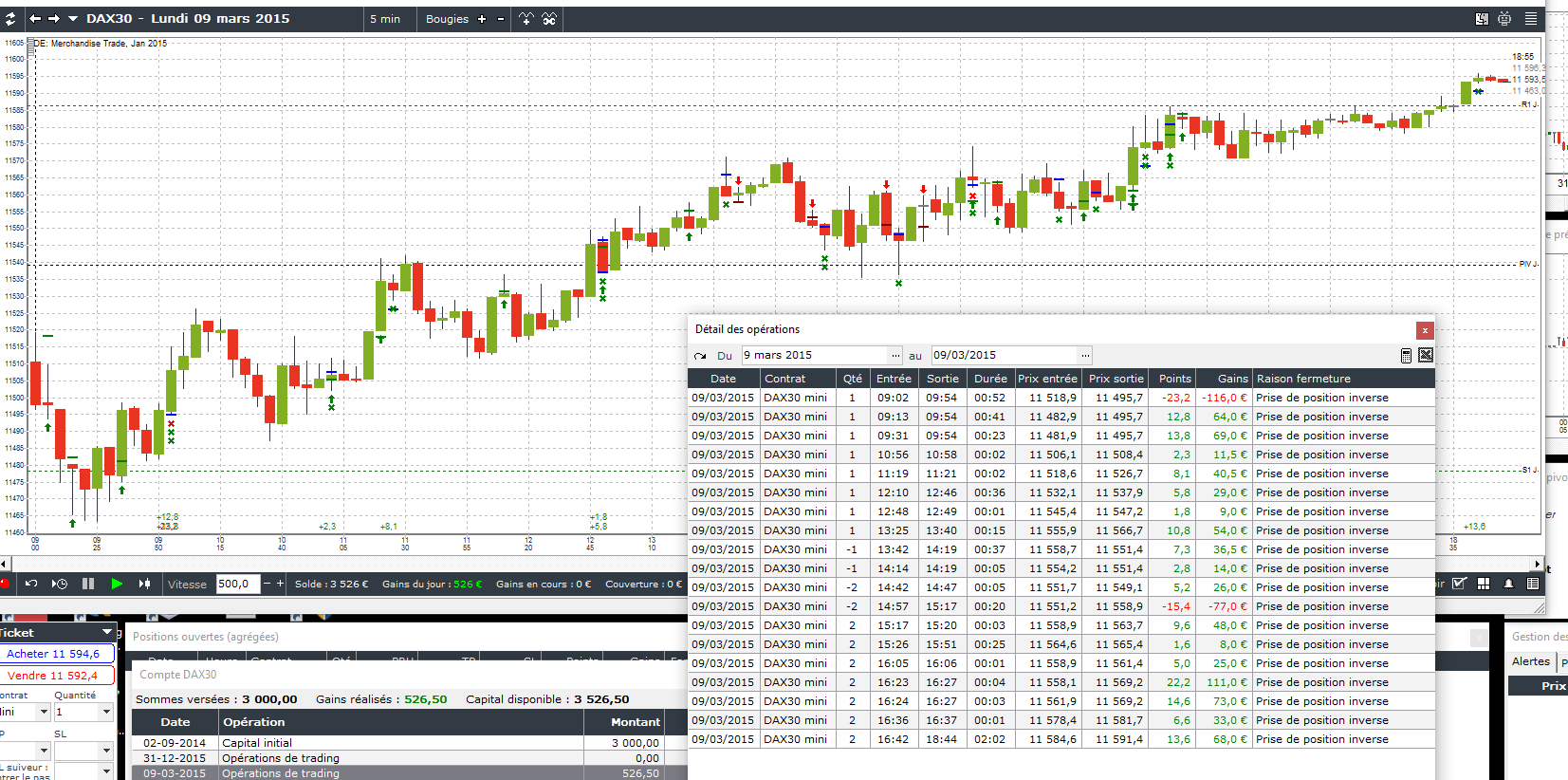
Task: Close the Détail des opérations window
Action: point(1425,330)
